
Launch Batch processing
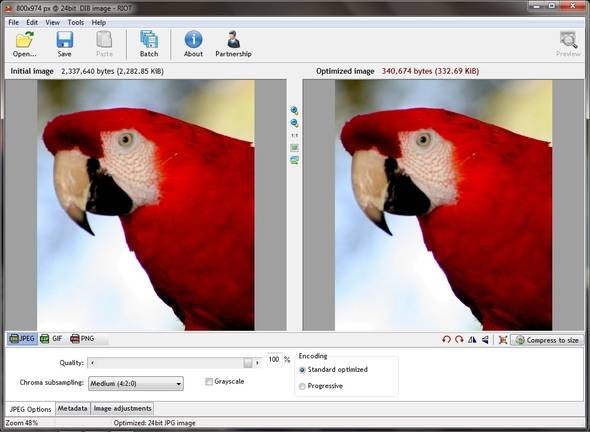[x=149, y=44]
